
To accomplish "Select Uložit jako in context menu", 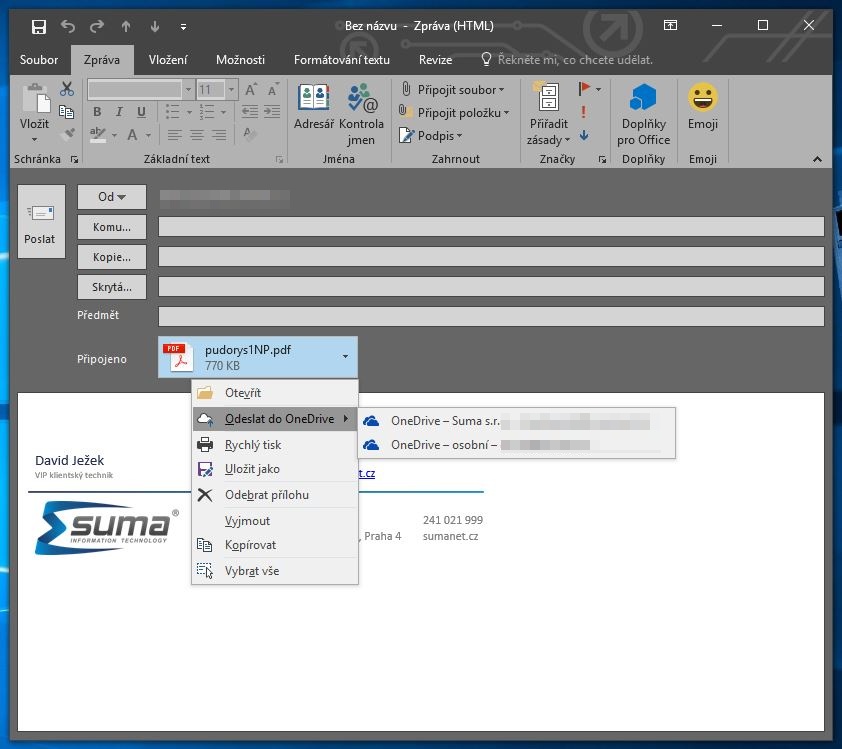I will click(252, 469).
